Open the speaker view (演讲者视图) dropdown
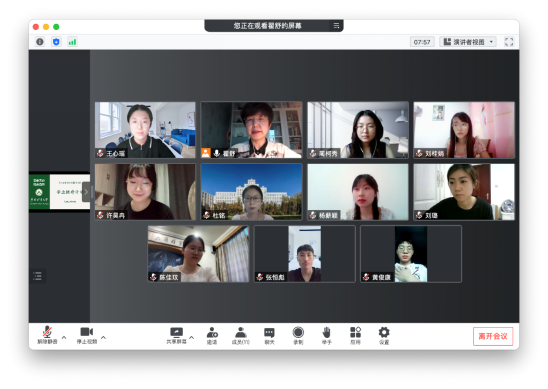 (x=468, y=42)
